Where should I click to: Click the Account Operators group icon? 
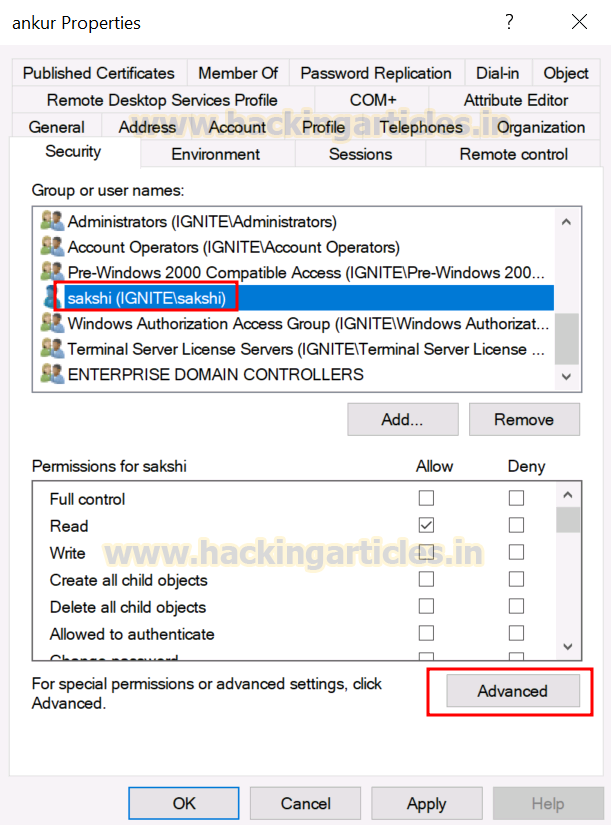52,246
